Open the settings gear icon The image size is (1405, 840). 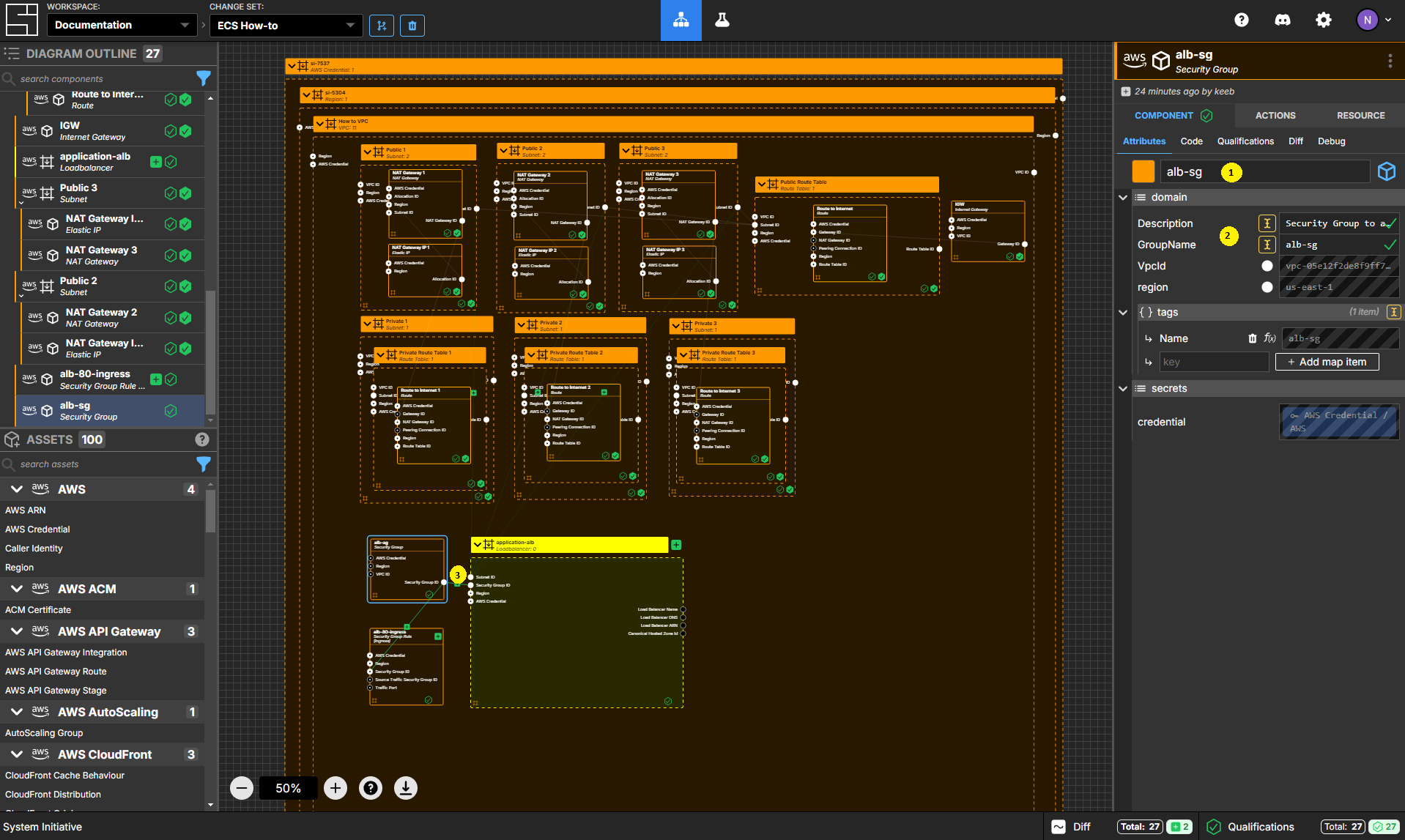click(x=1323, y=21)
